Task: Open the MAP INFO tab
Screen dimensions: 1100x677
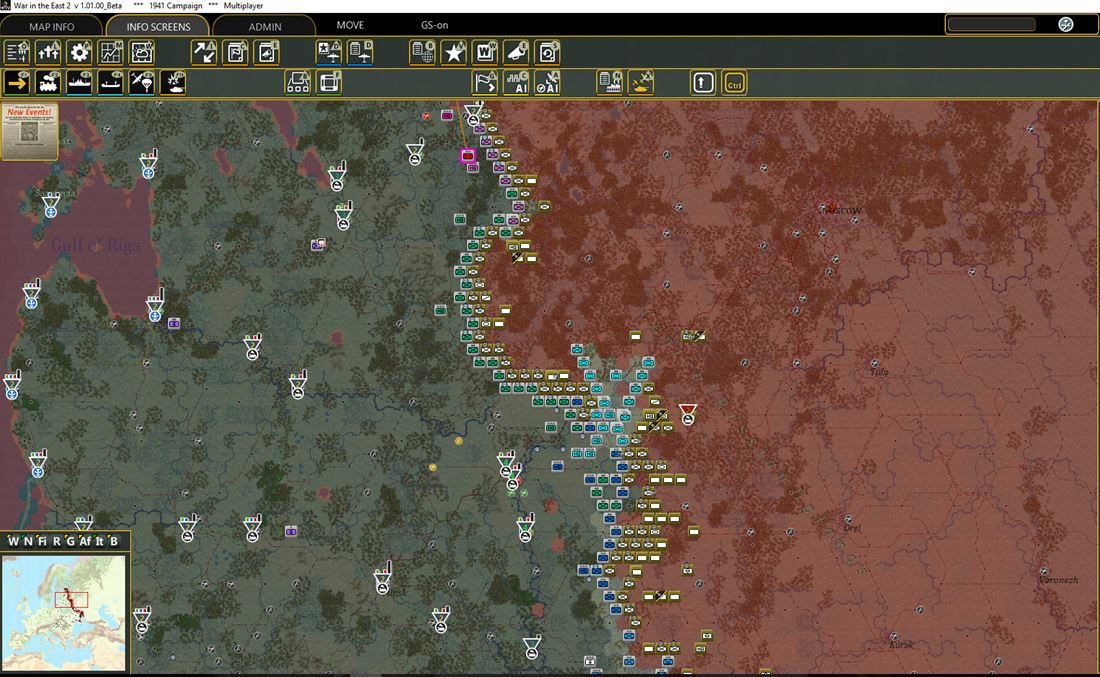Action: point(52,26)
